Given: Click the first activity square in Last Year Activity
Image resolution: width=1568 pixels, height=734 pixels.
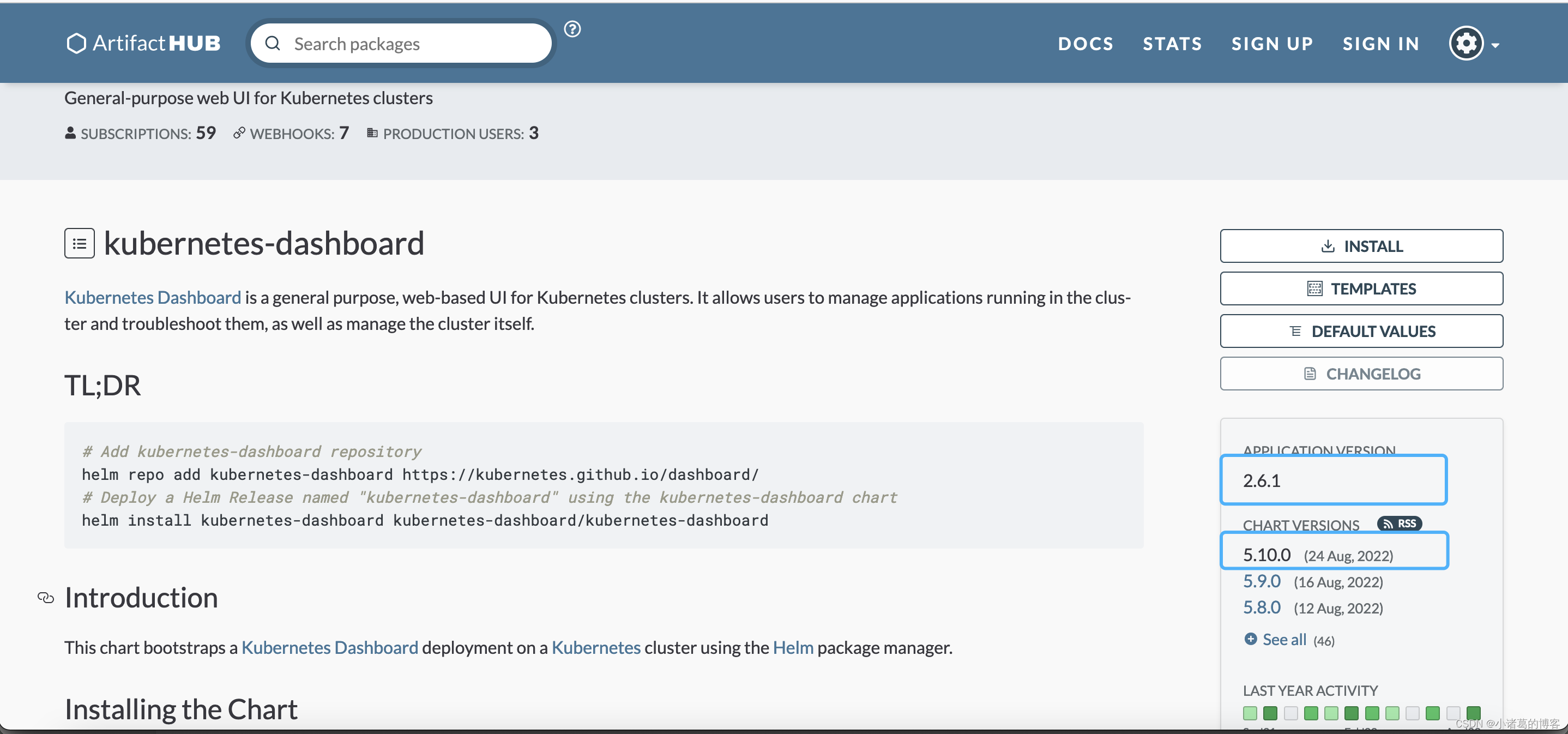Looking at the screenshot, I should click(1250, 713).
